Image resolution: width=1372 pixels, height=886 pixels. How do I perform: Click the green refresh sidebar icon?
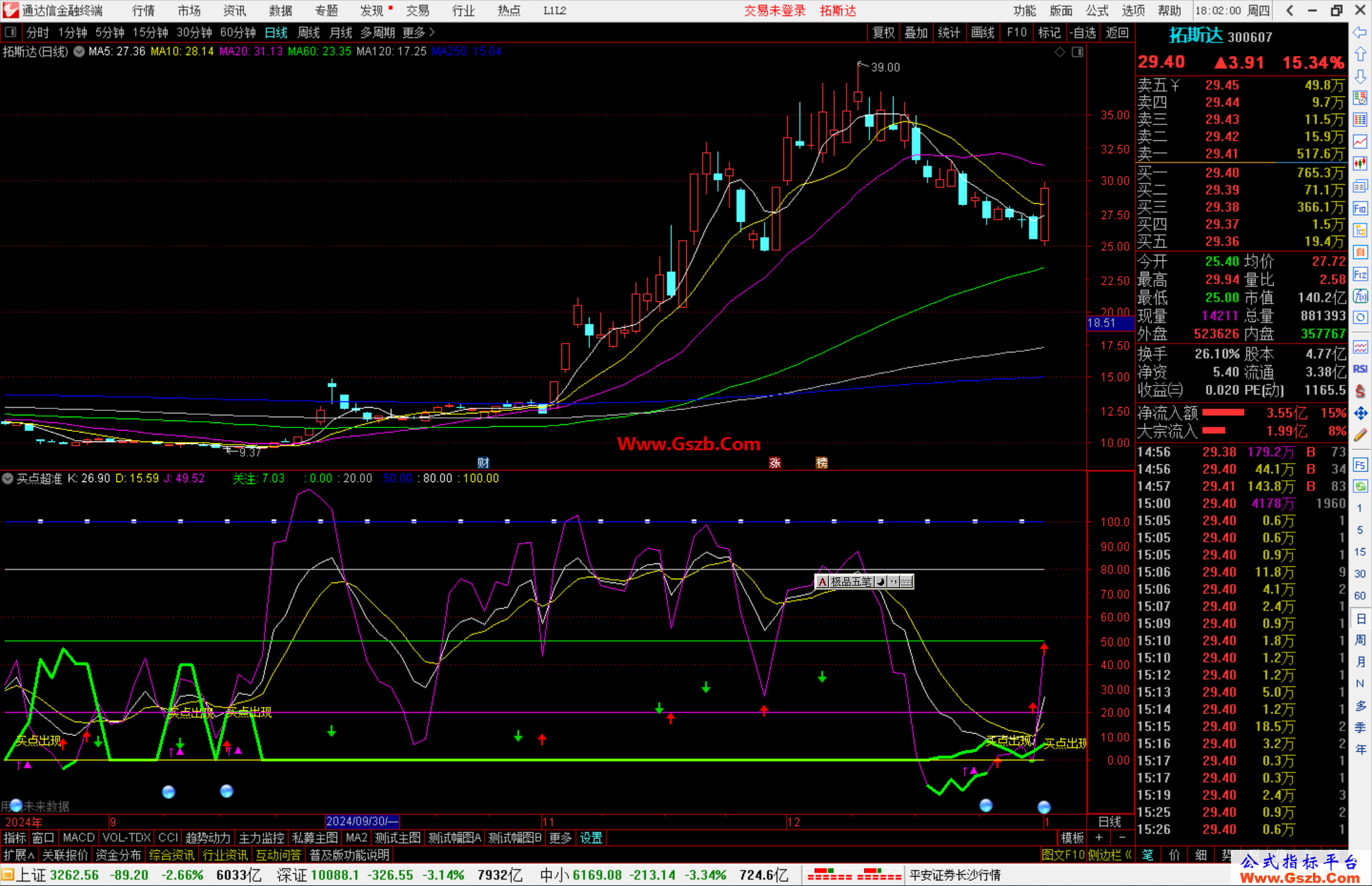pyautogui.click(x=1360, y=487)
